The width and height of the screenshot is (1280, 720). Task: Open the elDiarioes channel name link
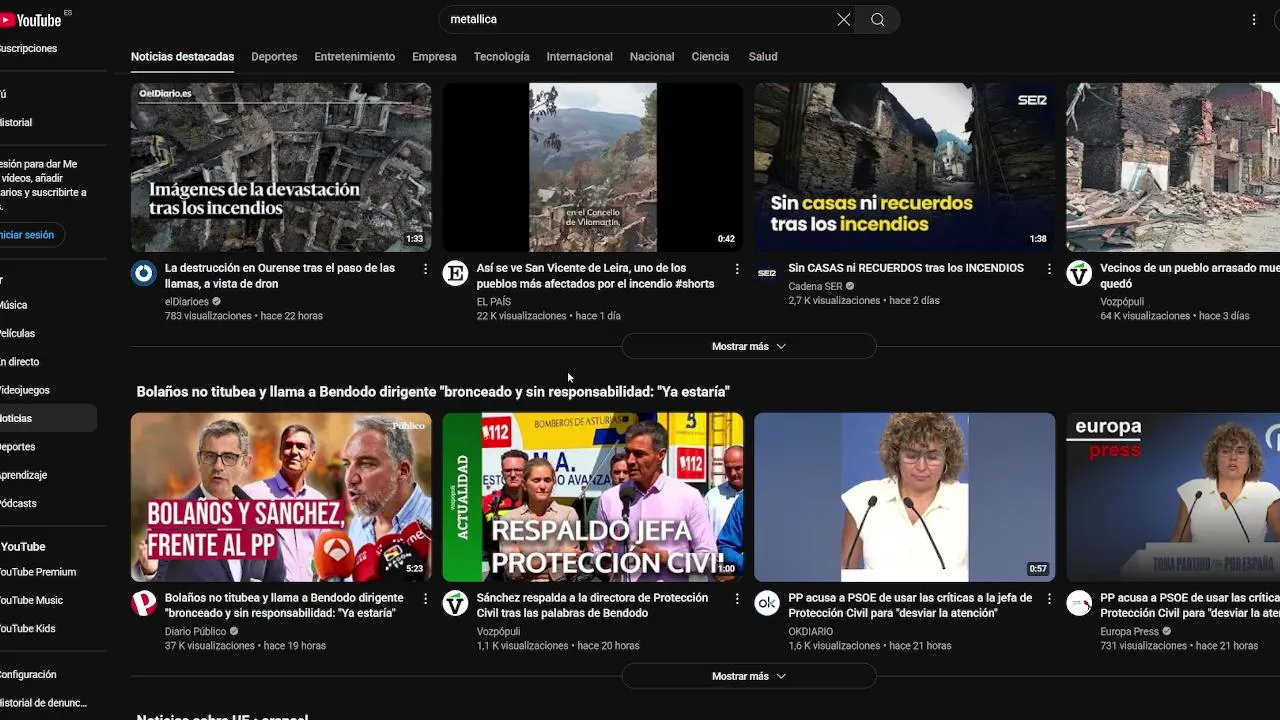click(187, 301)
